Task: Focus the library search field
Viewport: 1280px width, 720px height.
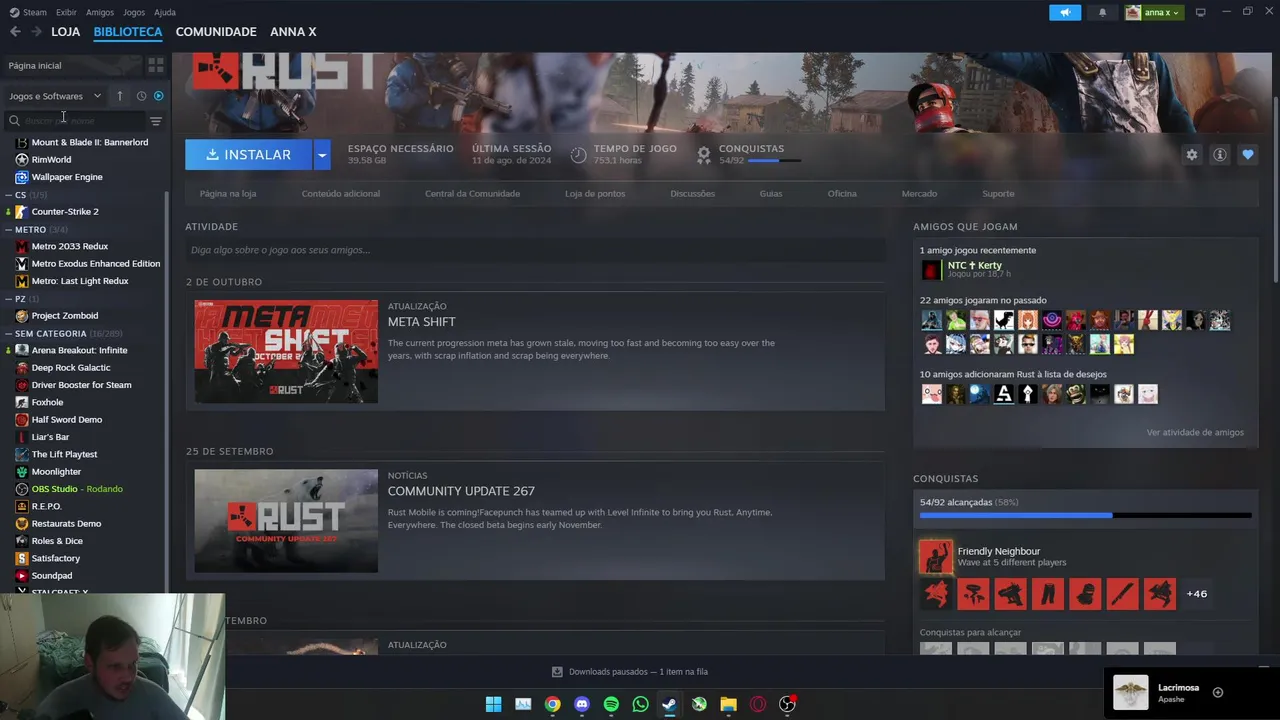Action: pyautogui.click(x=75, y=121)
